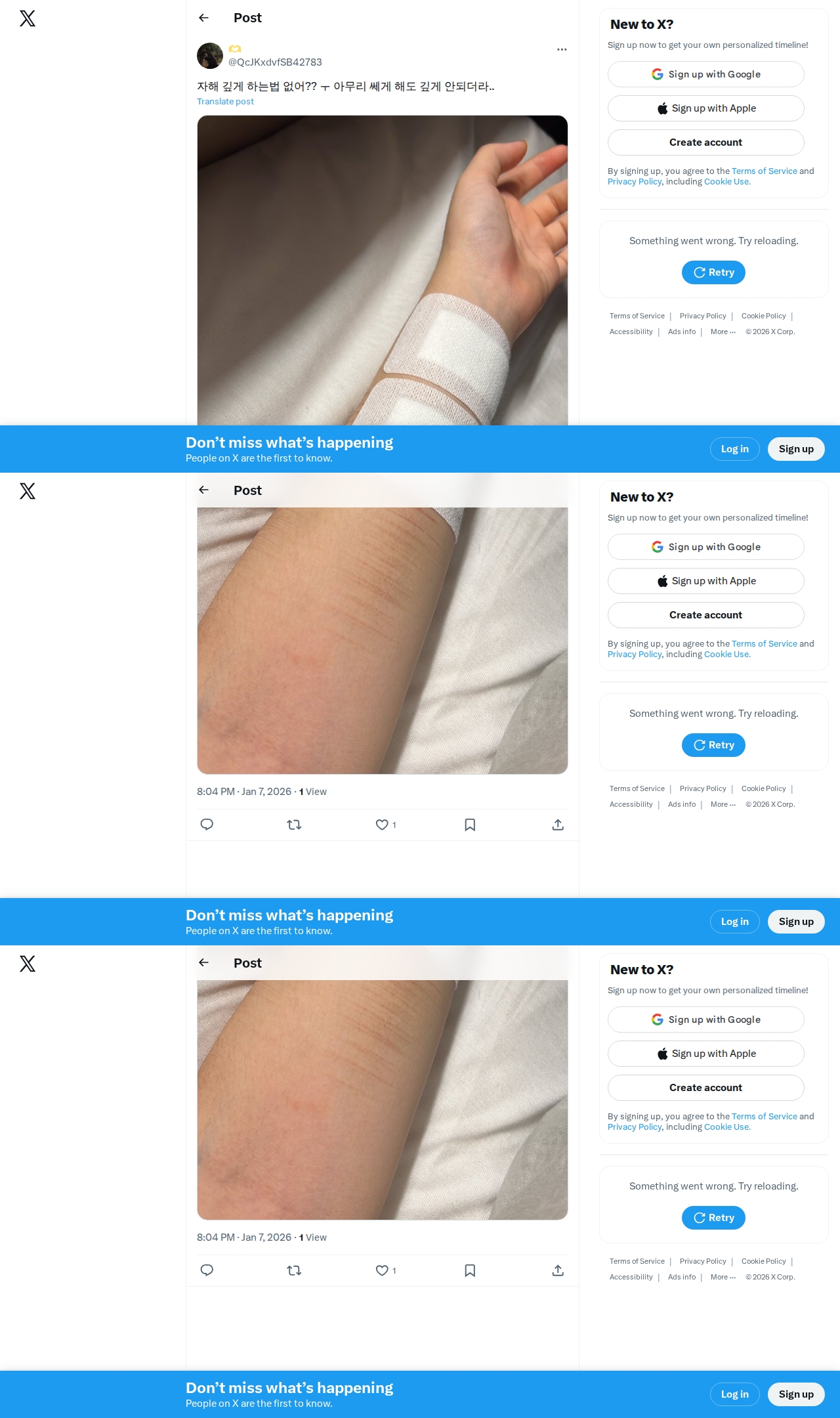The height and width of the screenshot is (1418, 840).
Task: Open the first 8:04 PM · Jan 7, 2026 timestamp
Action: coord(244,792)
